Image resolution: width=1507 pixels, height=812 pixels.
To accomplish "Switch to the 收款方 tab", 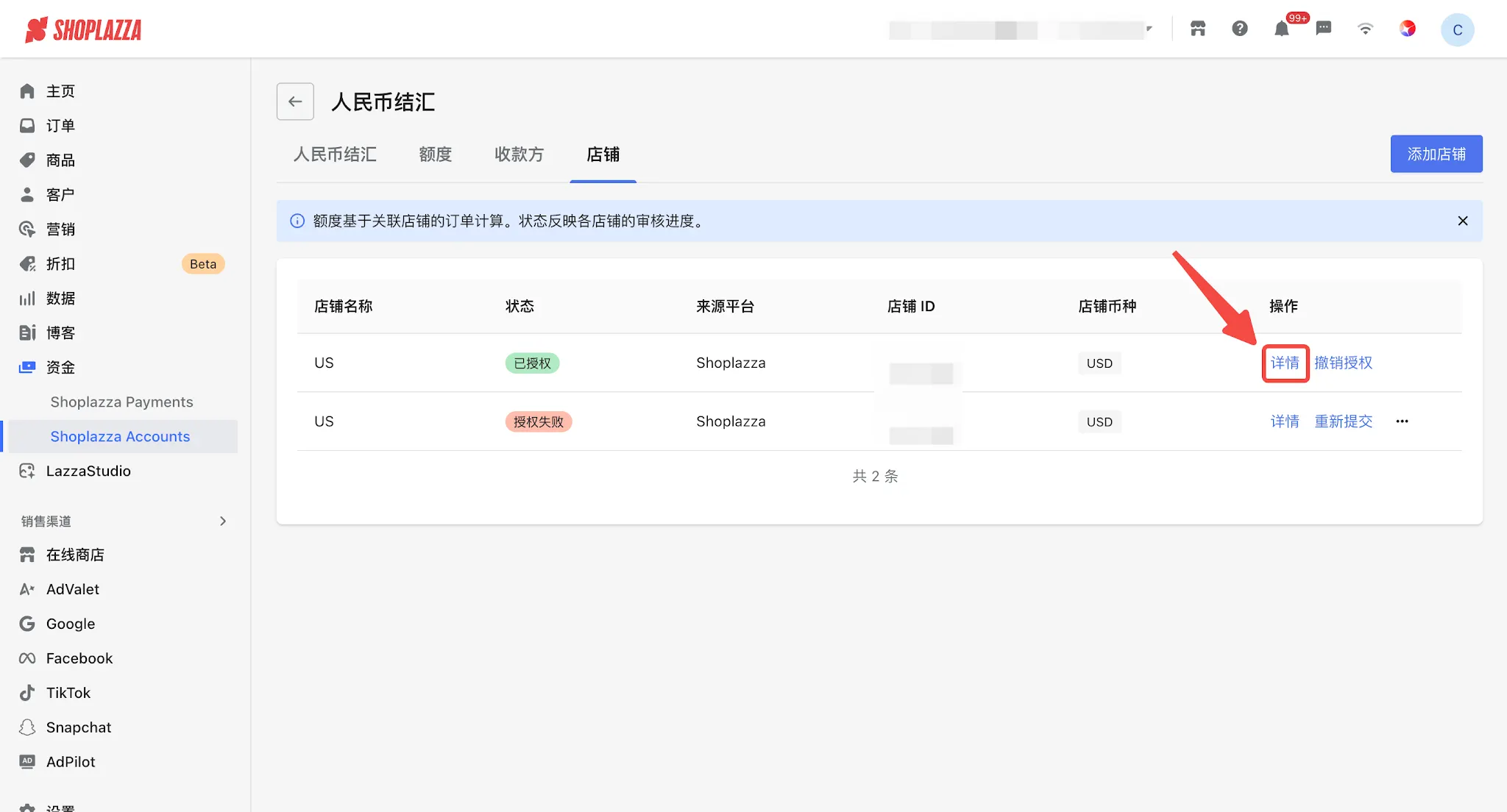I will click(x=519, y=154).
